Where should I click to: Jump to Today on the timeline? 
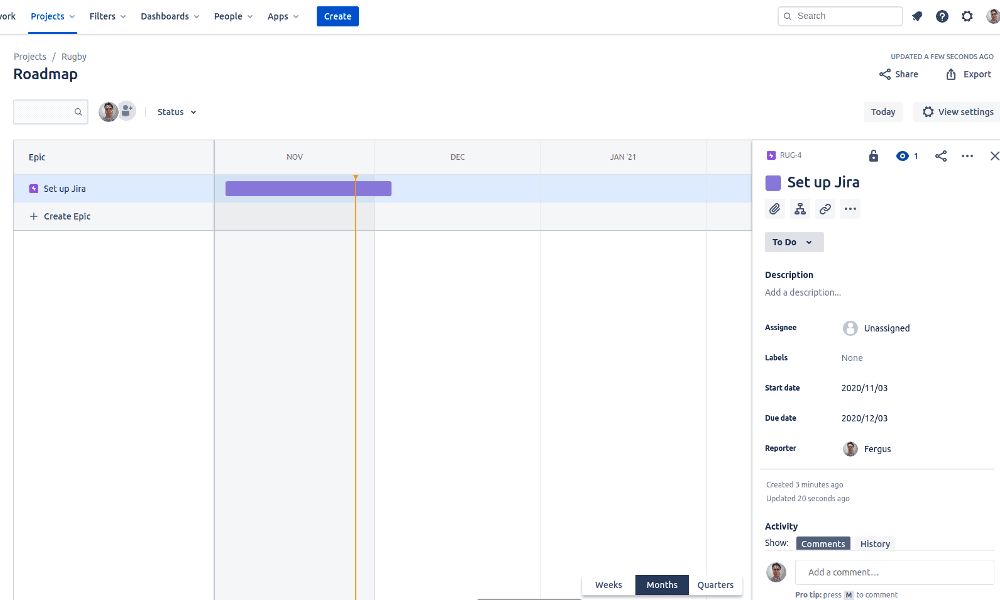(x=883, y=112)
